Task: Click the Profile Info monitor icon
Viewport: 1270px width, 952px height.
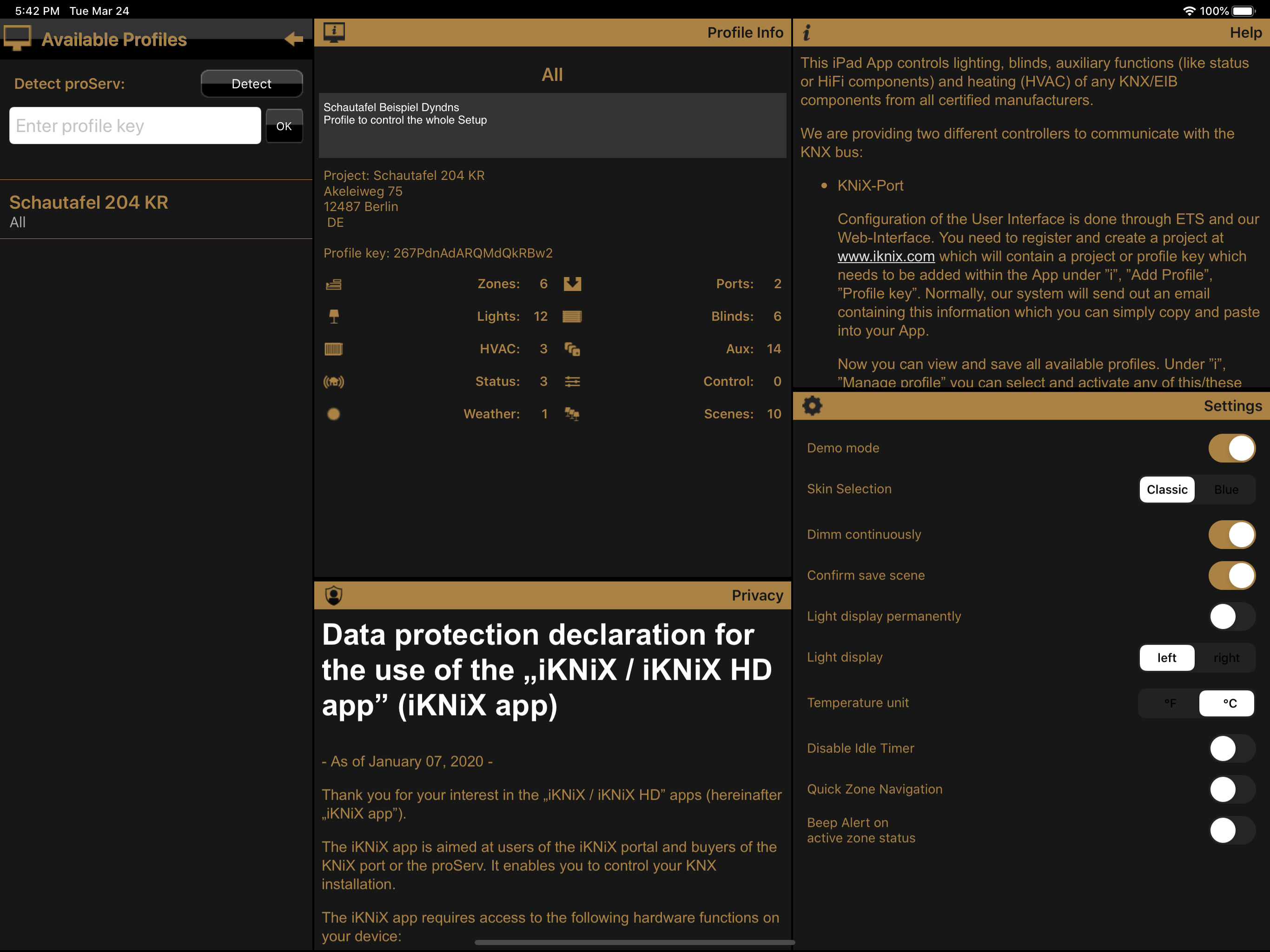Action: pyautogui.click(x=334, y=32)
